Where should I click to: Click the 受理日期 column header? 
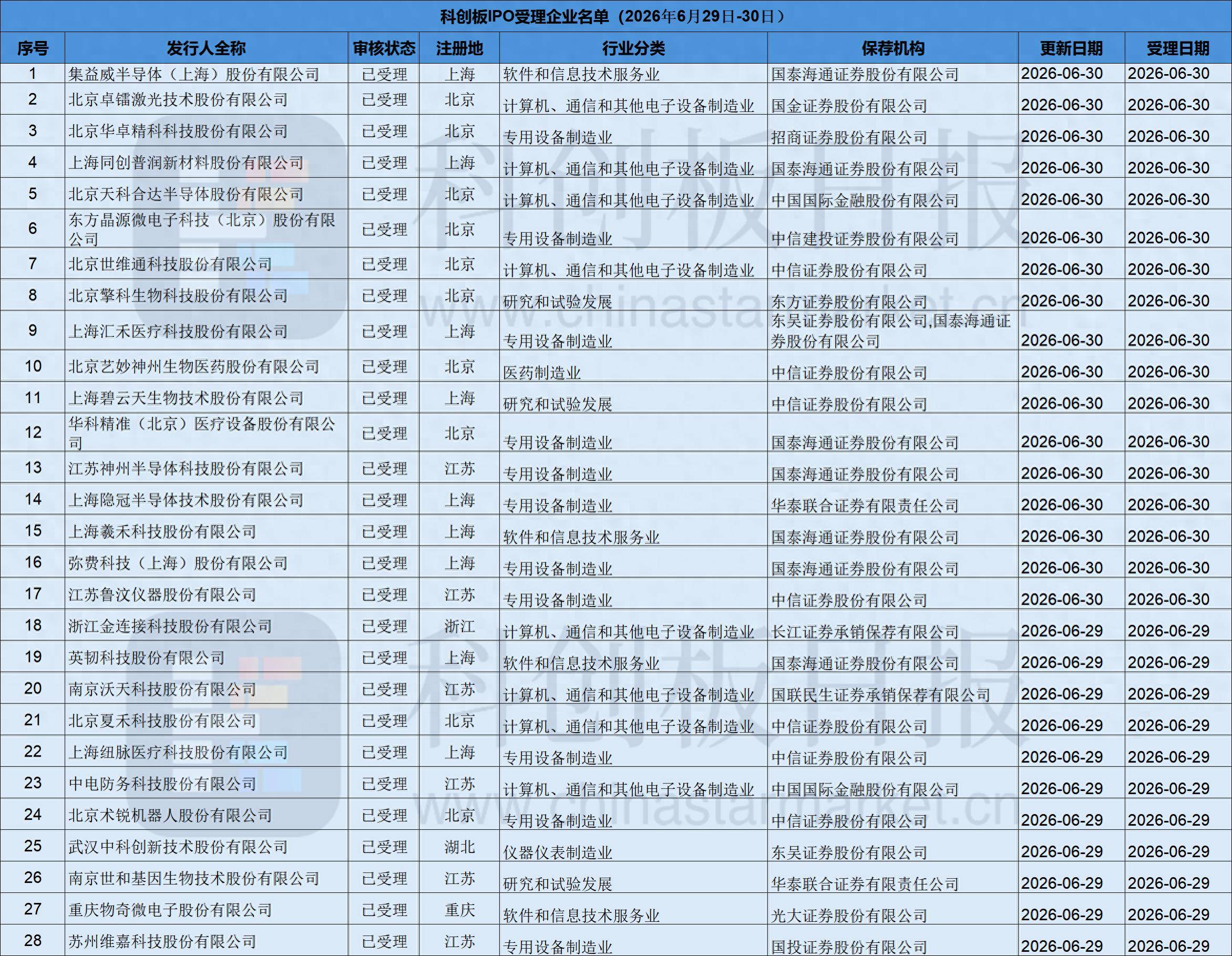coord(1178,48)
